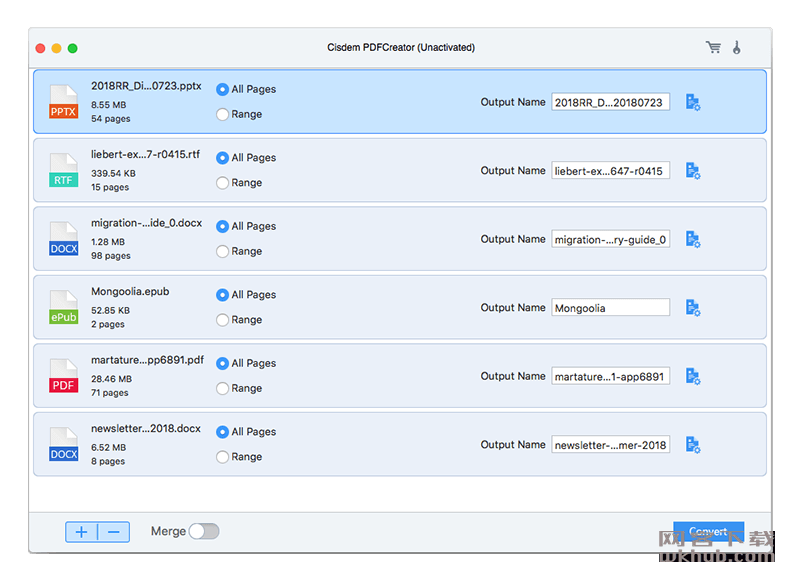Screen dimensions: 800x582
Task: Click the 54 pages count text
Action: point(111,118)
